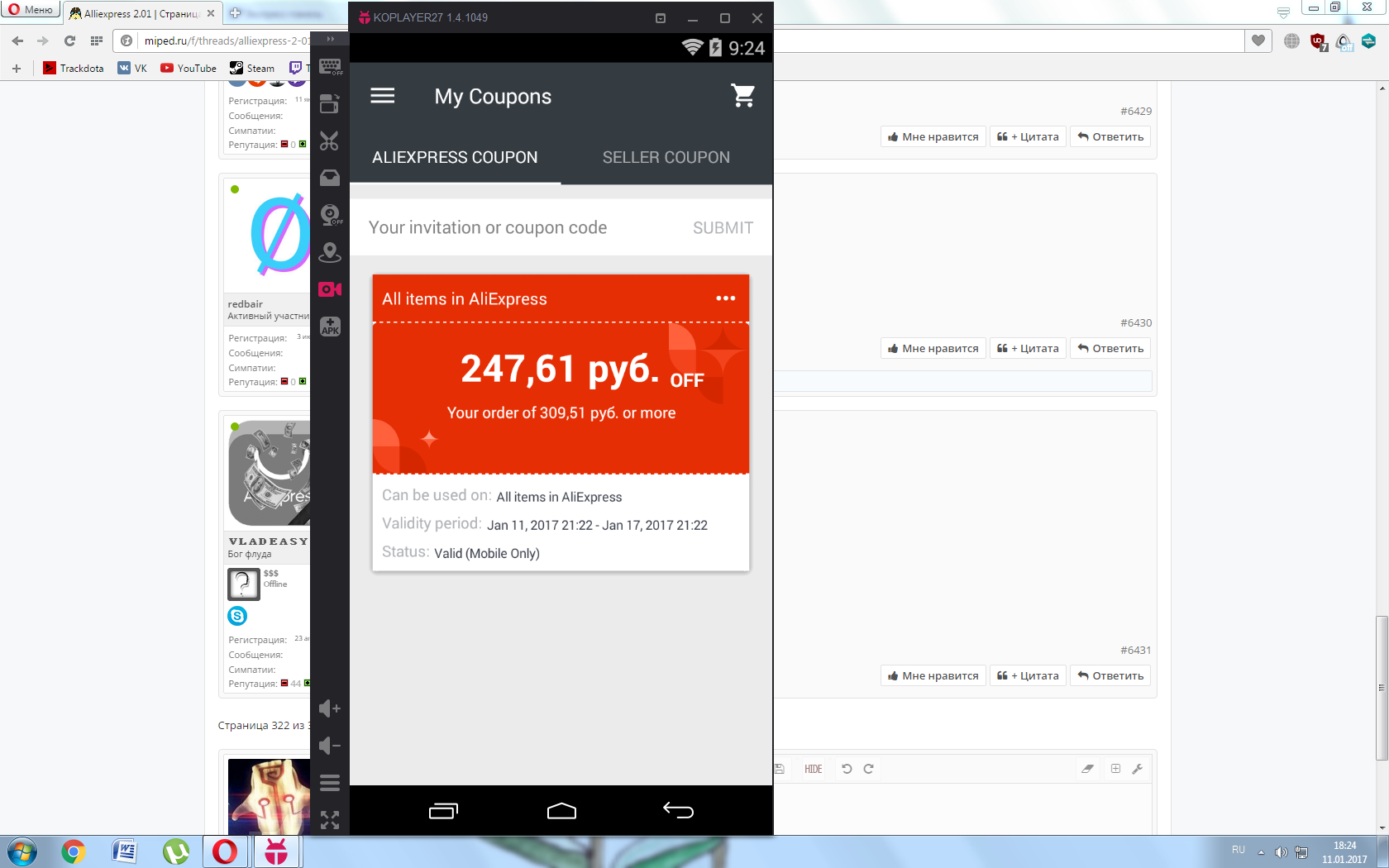Click the Skype icon under VLADEASY
Viewport: 1389px width, 868px height.
(237, 615)
